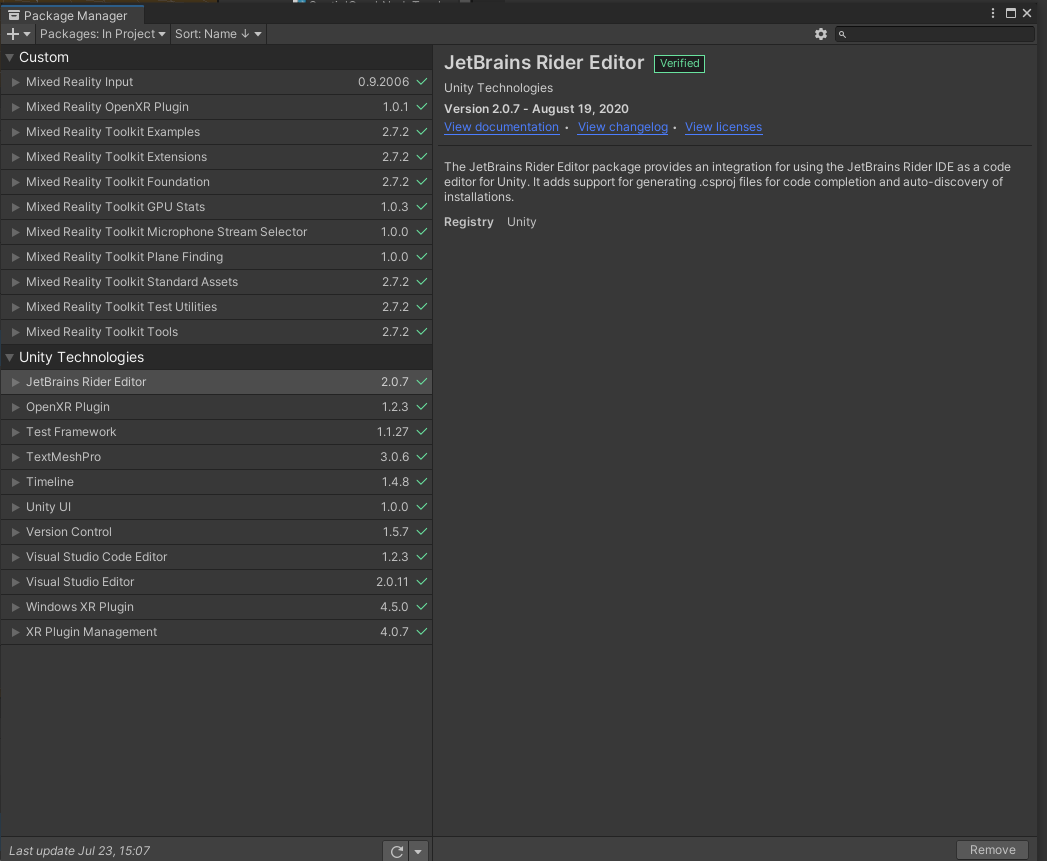Click the installed checkmark beside JetBrains Rider Editor
Screen dimensions: 1047x861
pyautogui.click(x=420, y=381)
